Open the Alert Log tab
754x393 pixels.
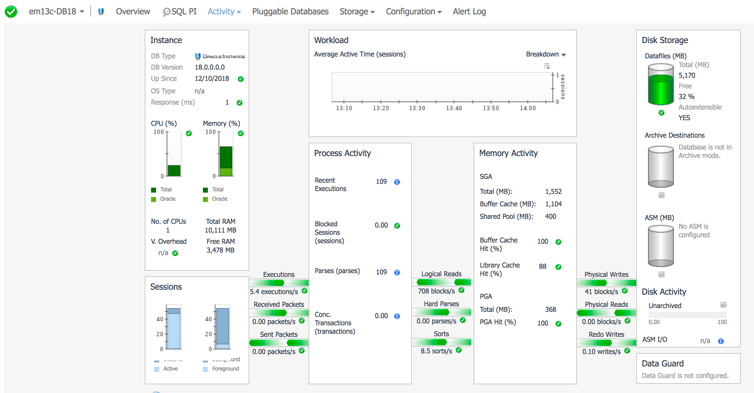click(x=469, y=12)
